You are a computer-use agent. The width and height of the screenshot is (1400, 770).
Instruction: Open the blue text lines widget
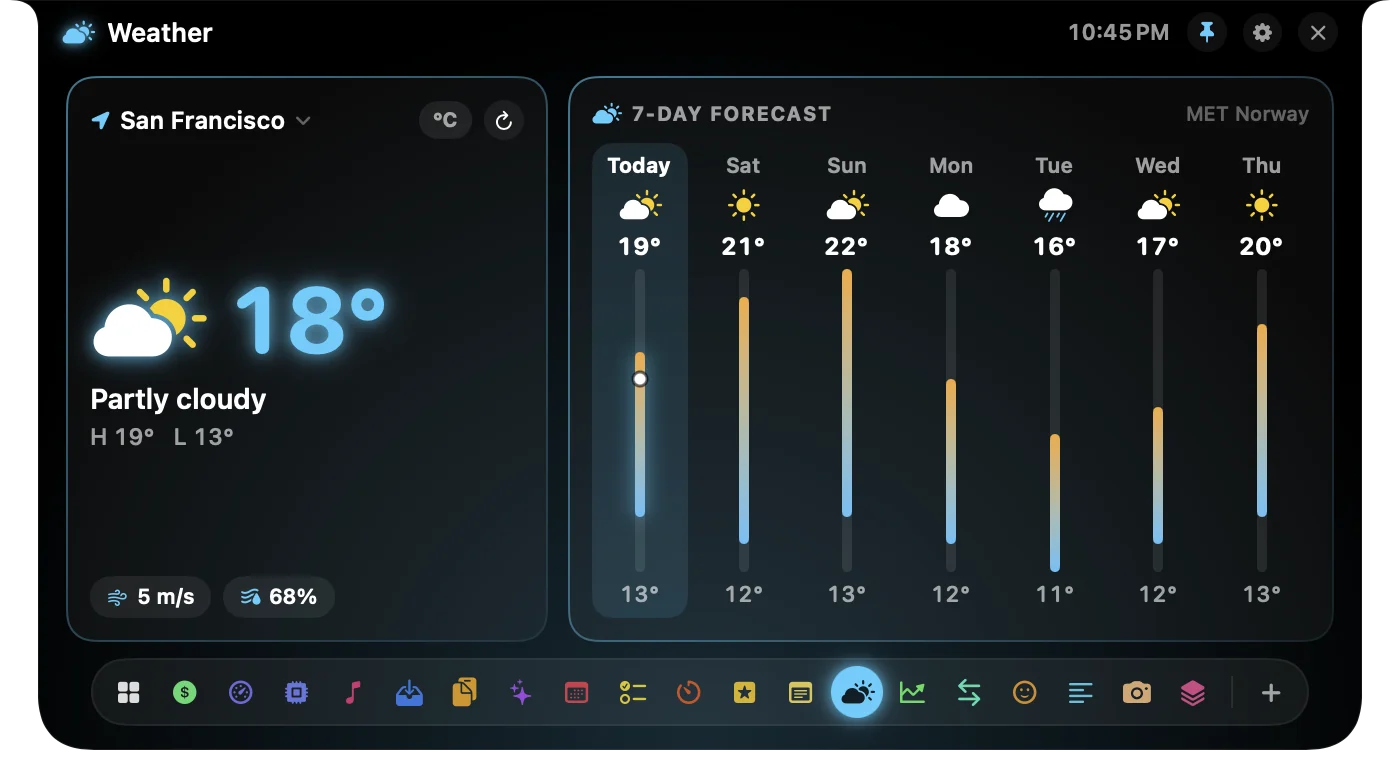coord(1080,692)
